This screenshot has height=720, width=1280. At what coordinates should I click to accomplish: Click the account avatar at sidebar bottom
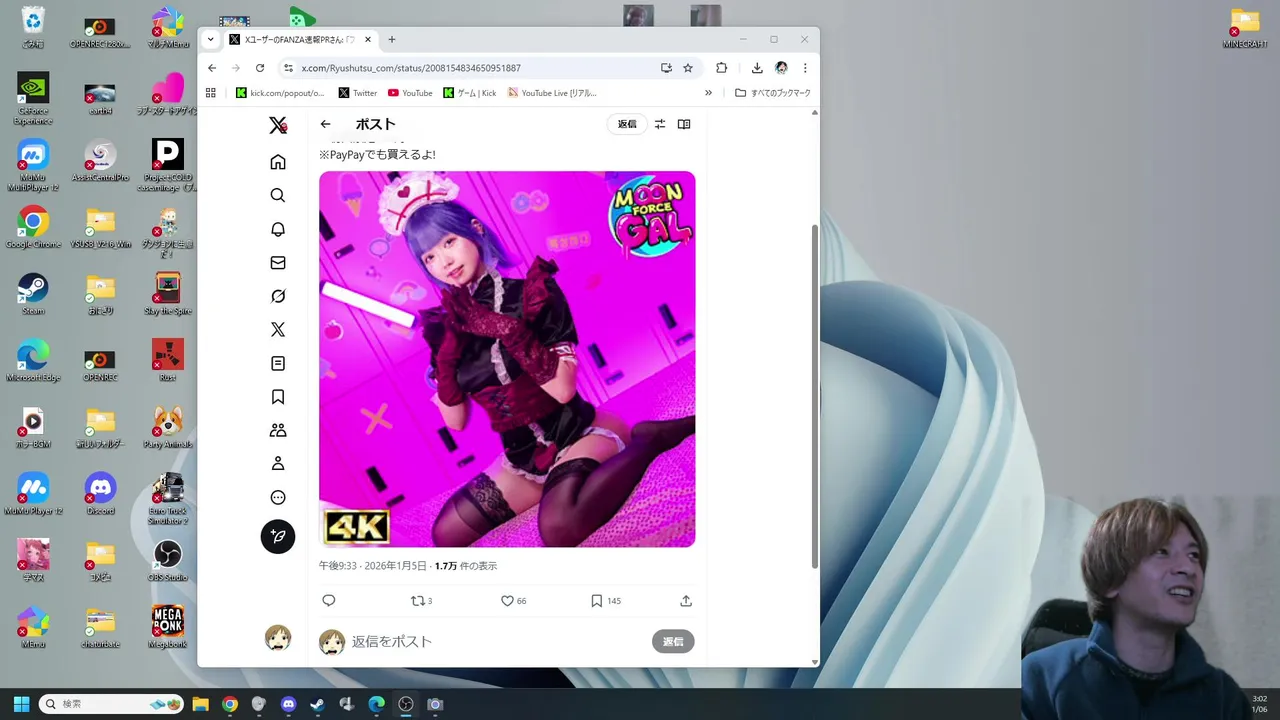coord(278,638)
